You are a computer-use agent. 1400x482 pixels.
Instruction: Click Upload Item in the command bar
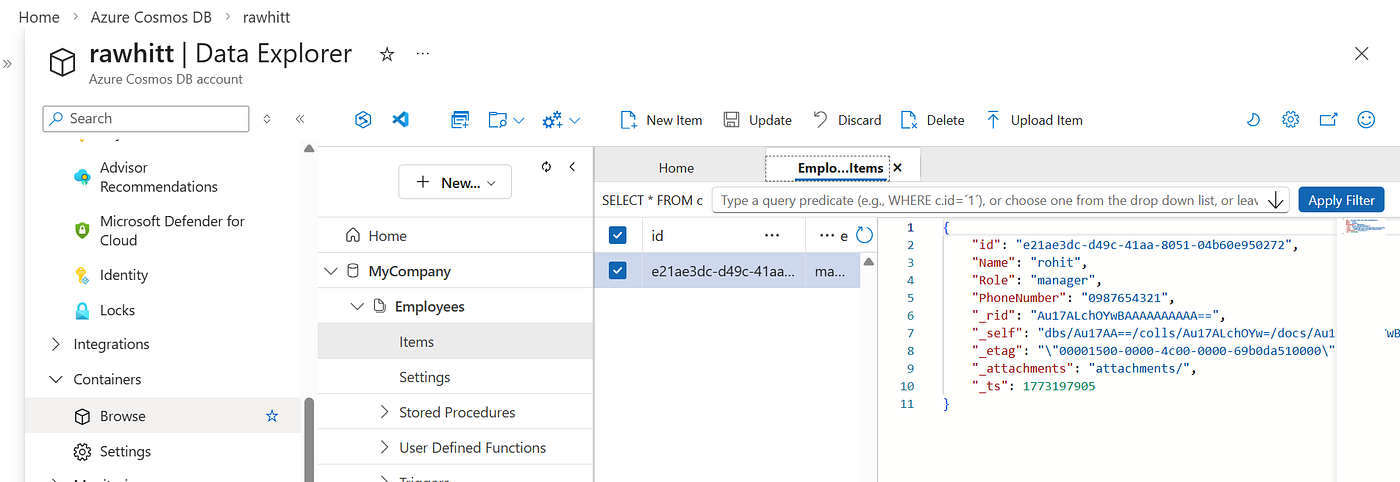[1034, 120]
